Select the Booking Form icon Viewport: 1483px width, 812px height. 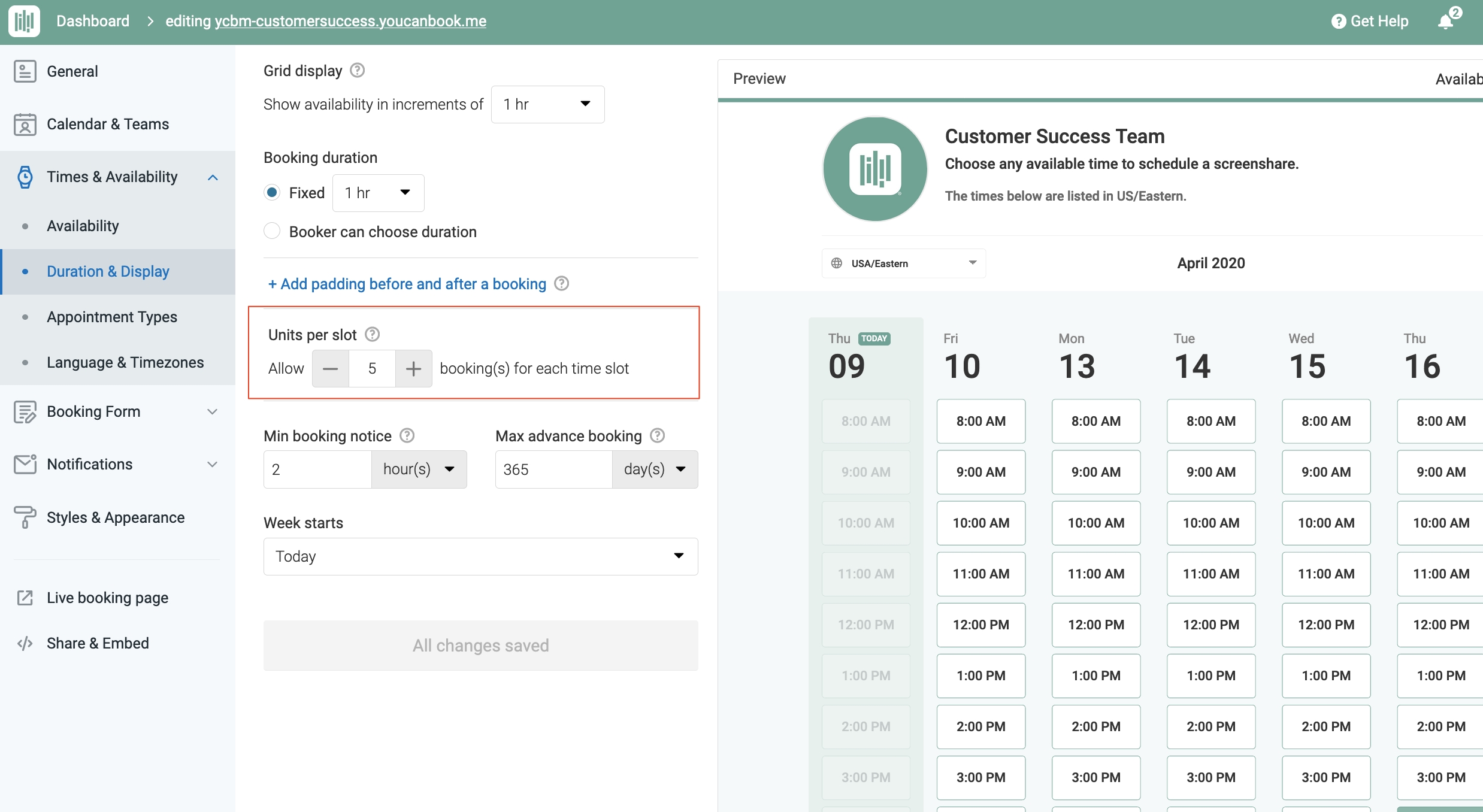[25, 411]
